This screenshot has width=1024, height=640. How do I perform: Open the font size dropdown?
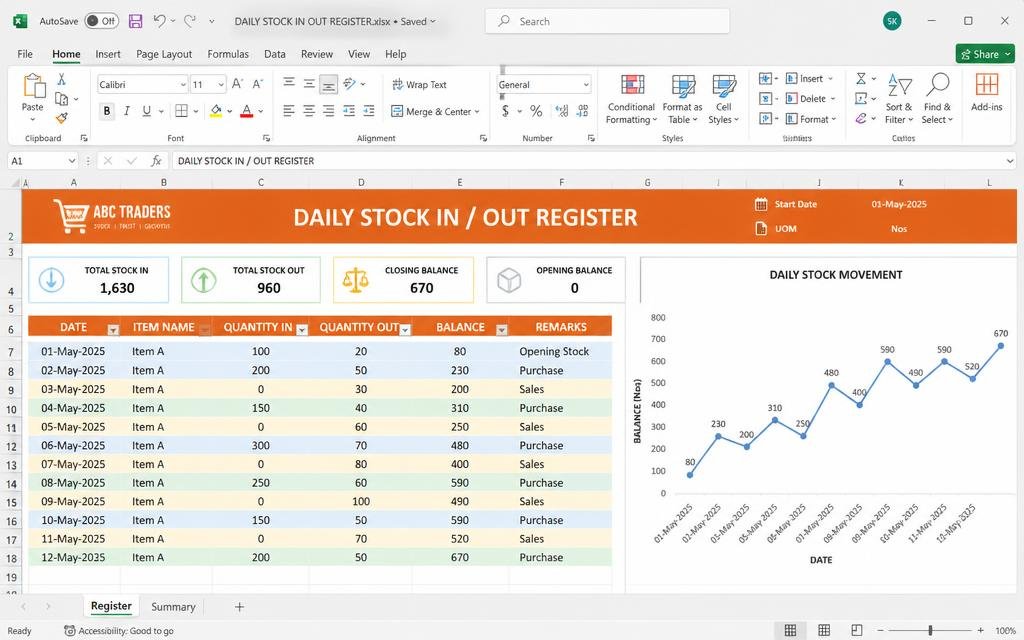(221, 85)
